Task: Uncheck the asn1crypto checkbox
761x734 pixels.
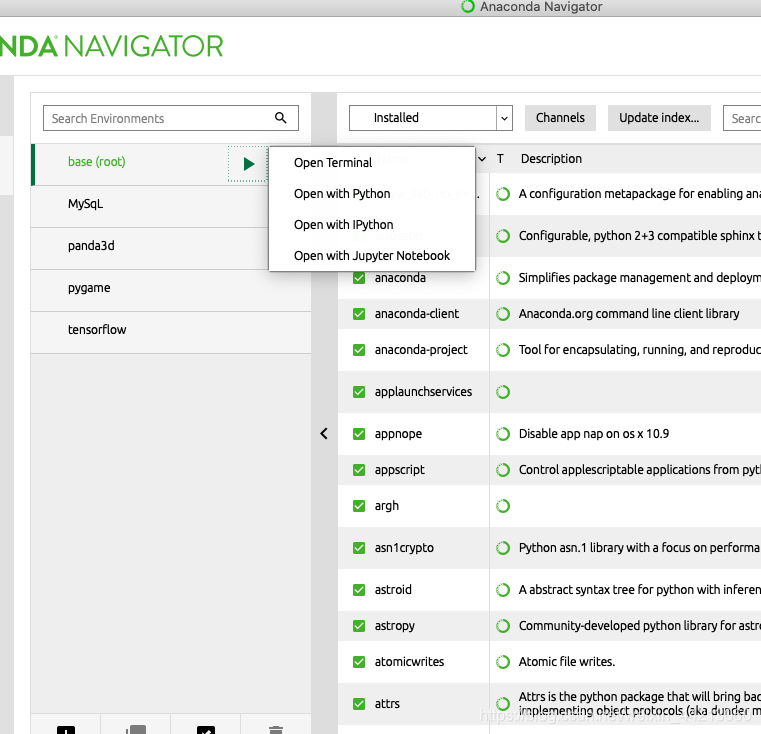Action: pyautogui.click(x=359, y=548)
